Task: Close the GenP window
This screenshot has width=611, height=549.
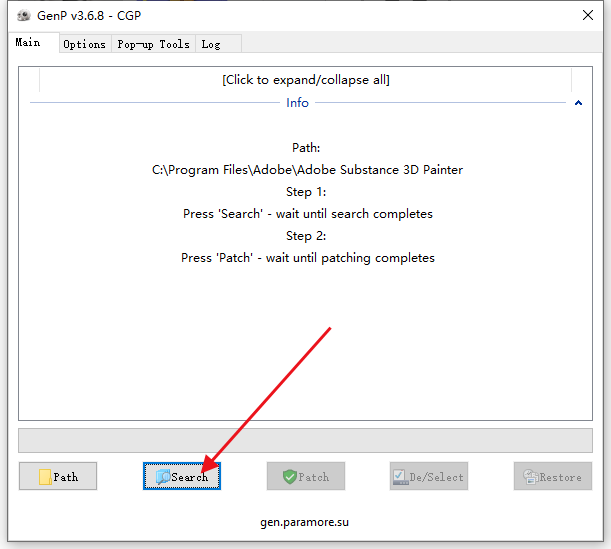Action: coord(588,15)
